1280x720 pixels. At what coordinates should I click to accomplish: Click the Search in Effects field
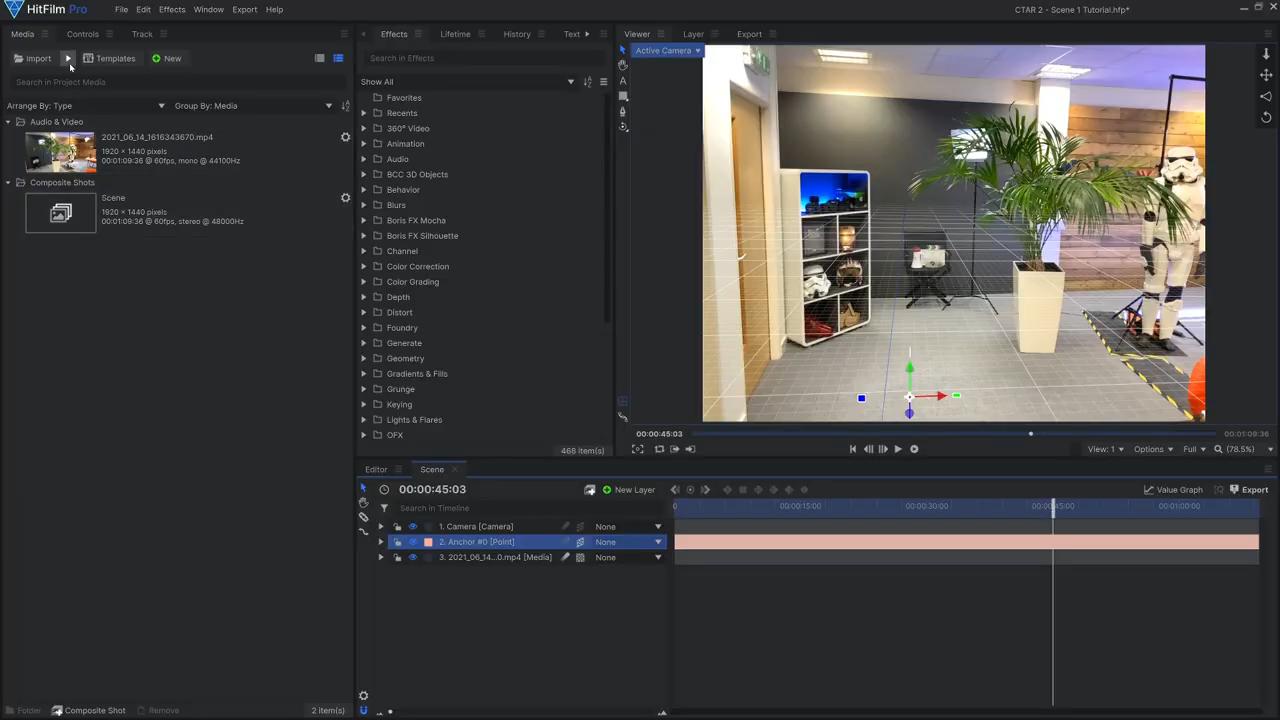pyautogui.click(x=483, y=58)
